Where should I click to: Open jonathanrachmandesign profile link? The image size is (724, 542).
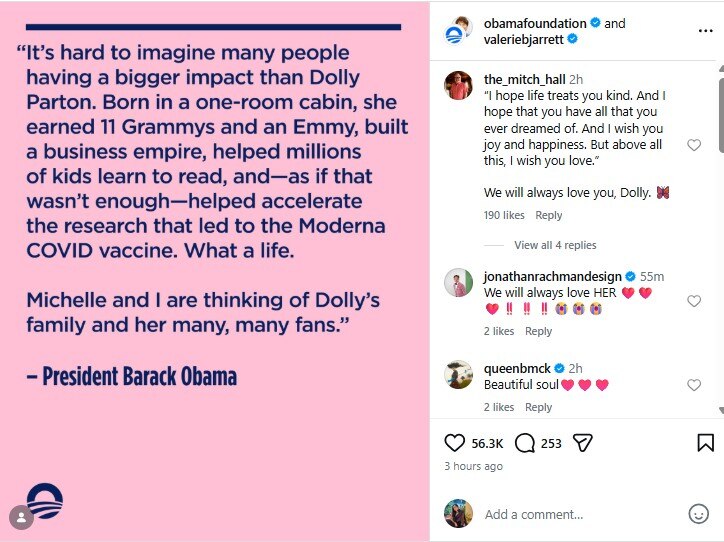coord(553,277)
